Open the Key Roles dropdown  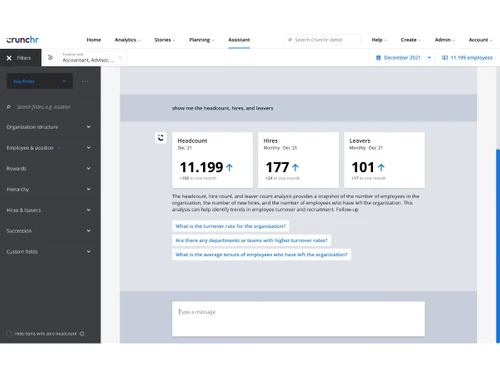40,81
